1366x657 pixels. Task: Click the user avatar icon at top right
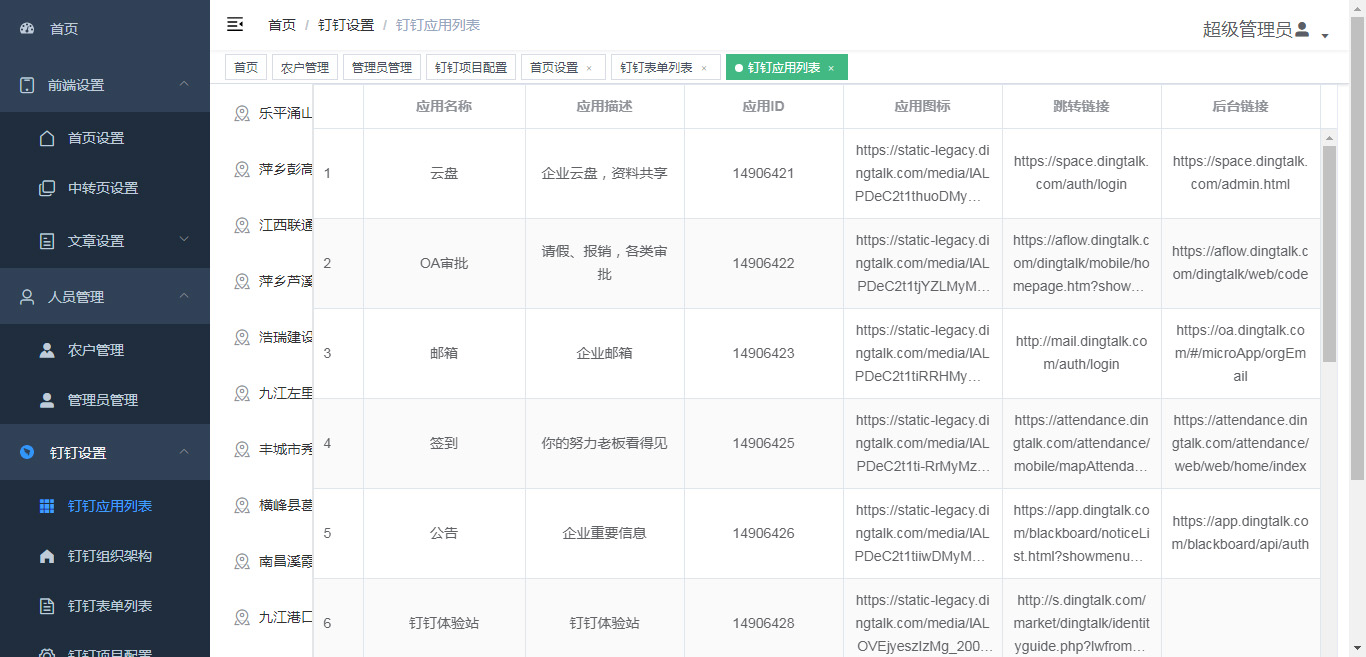(1302, 29)
